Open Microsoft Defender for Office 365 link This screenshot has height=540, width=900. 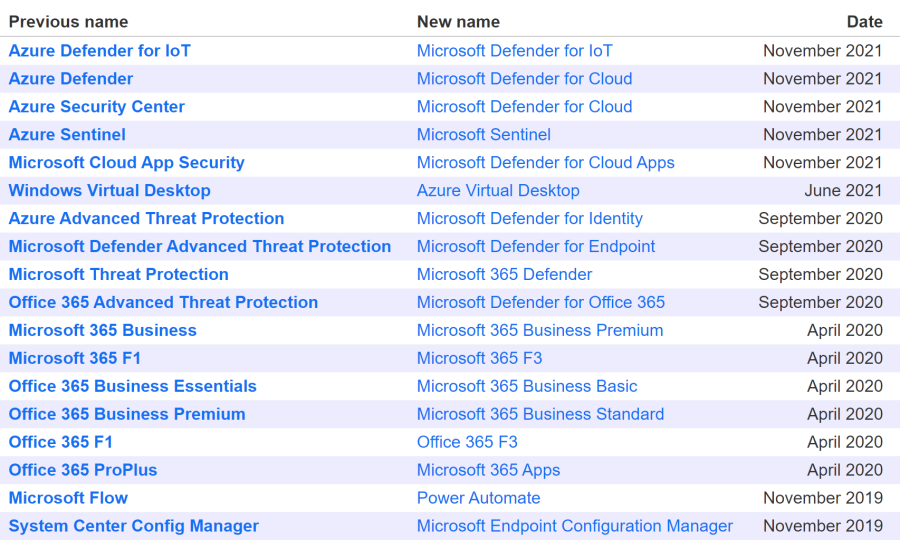[x=541, y=302]
